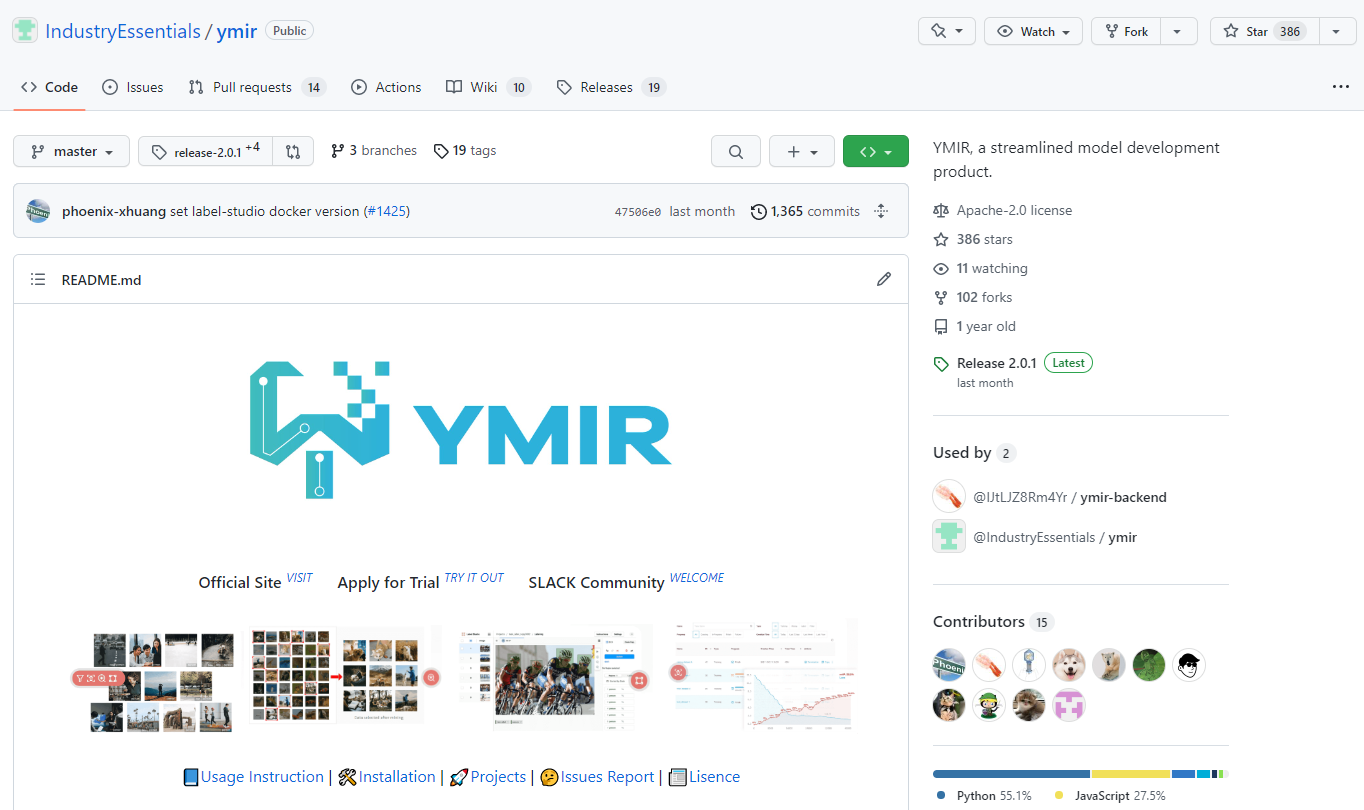Open the pink pixel identicon contributor avatar
Image resolution: width=1364 pixels, height=810 pixels.
tap(1069, 704)
